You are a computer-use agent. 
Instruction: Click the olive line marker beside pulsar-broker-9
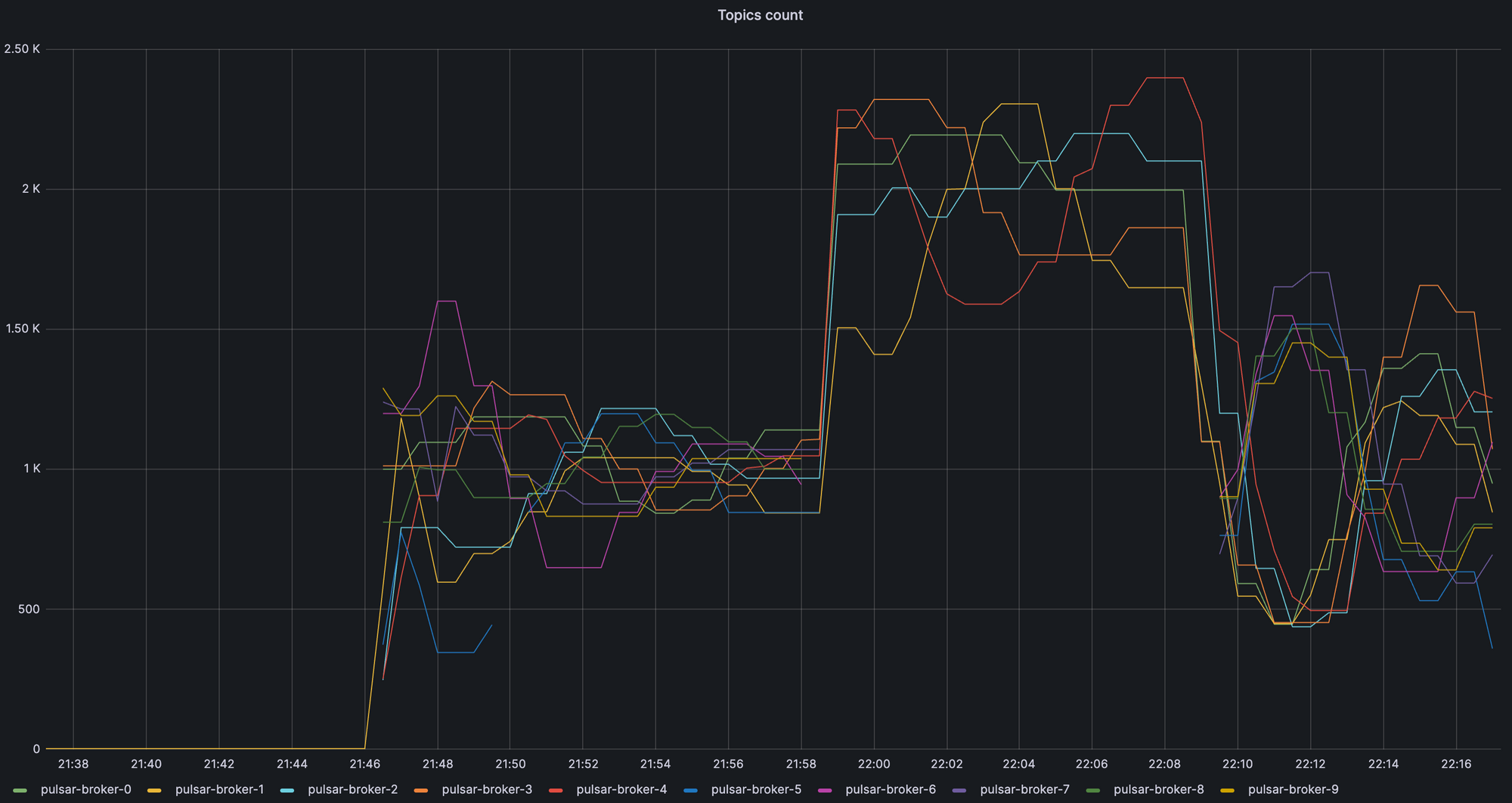(x=1228, y=789)
